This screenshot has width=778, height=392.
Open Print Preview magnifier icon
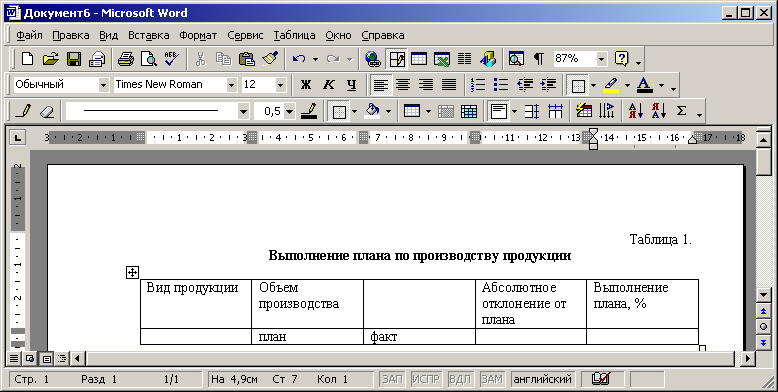click(148, 59)
